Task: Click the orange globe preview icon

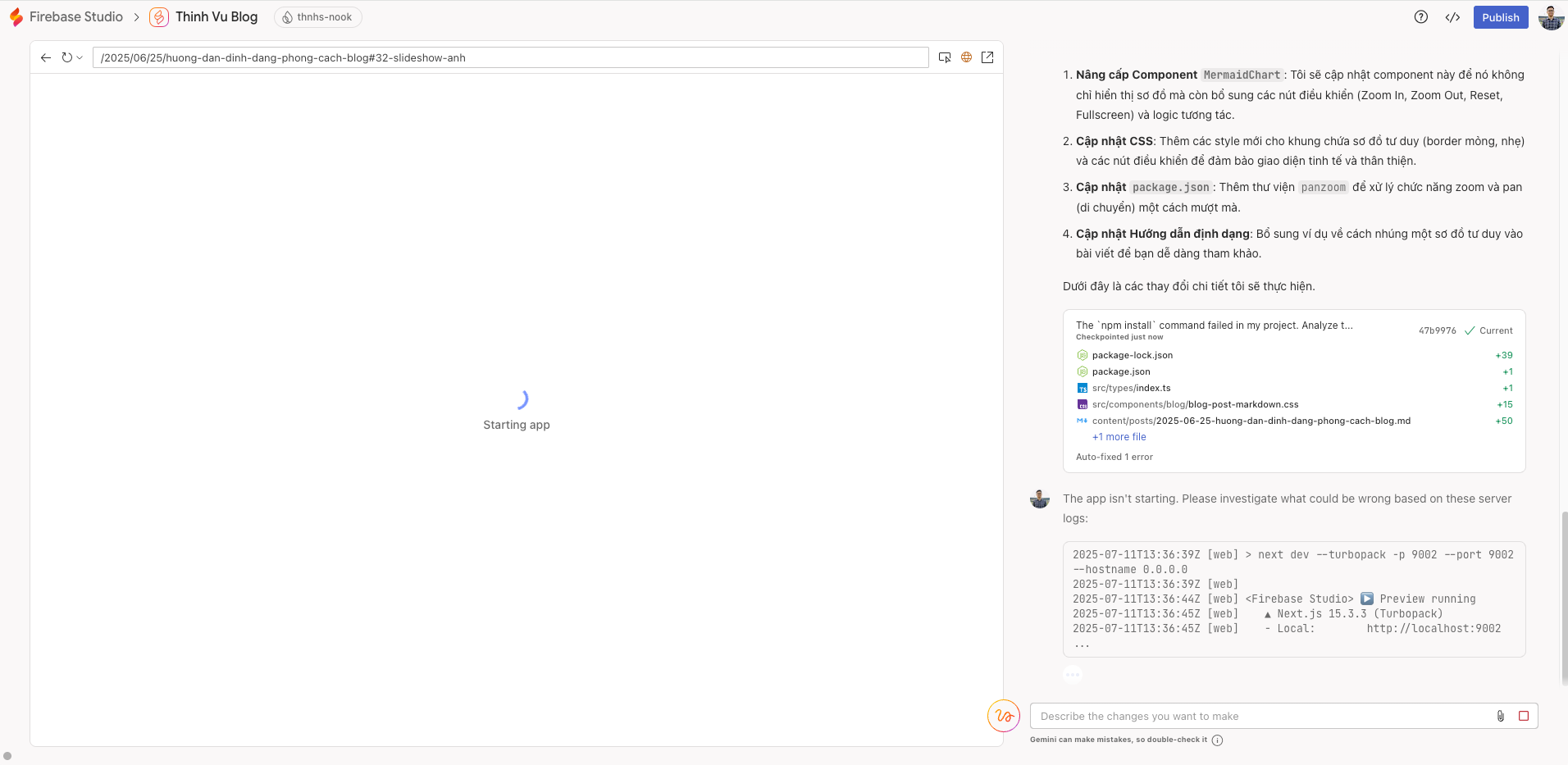Action: (x=967, y=57)
